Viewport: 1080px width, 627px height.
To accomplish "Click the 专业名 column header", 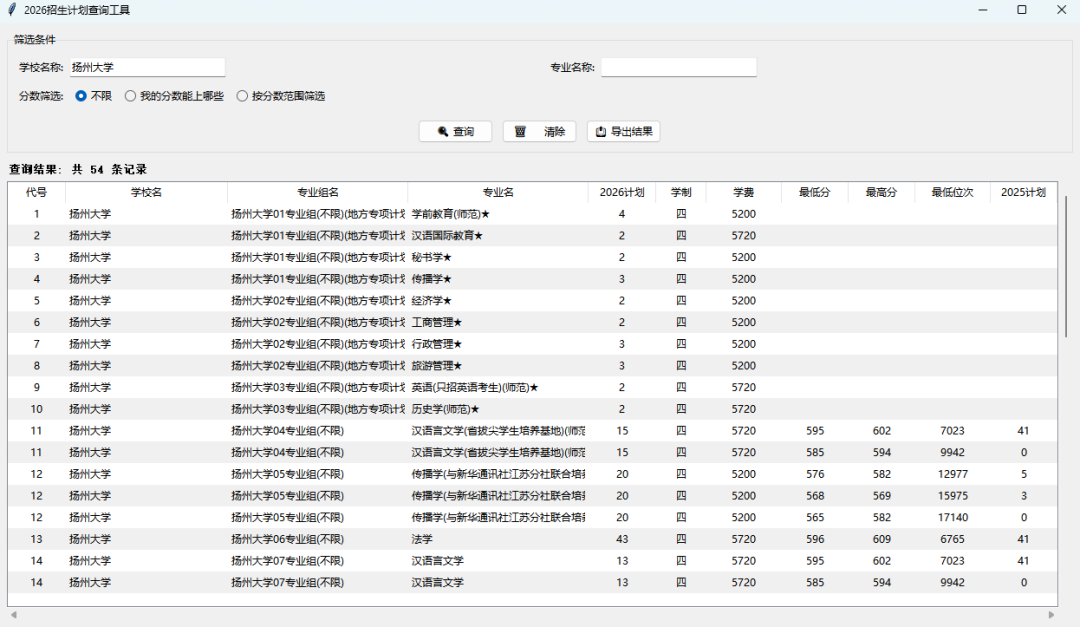I will click(498, 192).
